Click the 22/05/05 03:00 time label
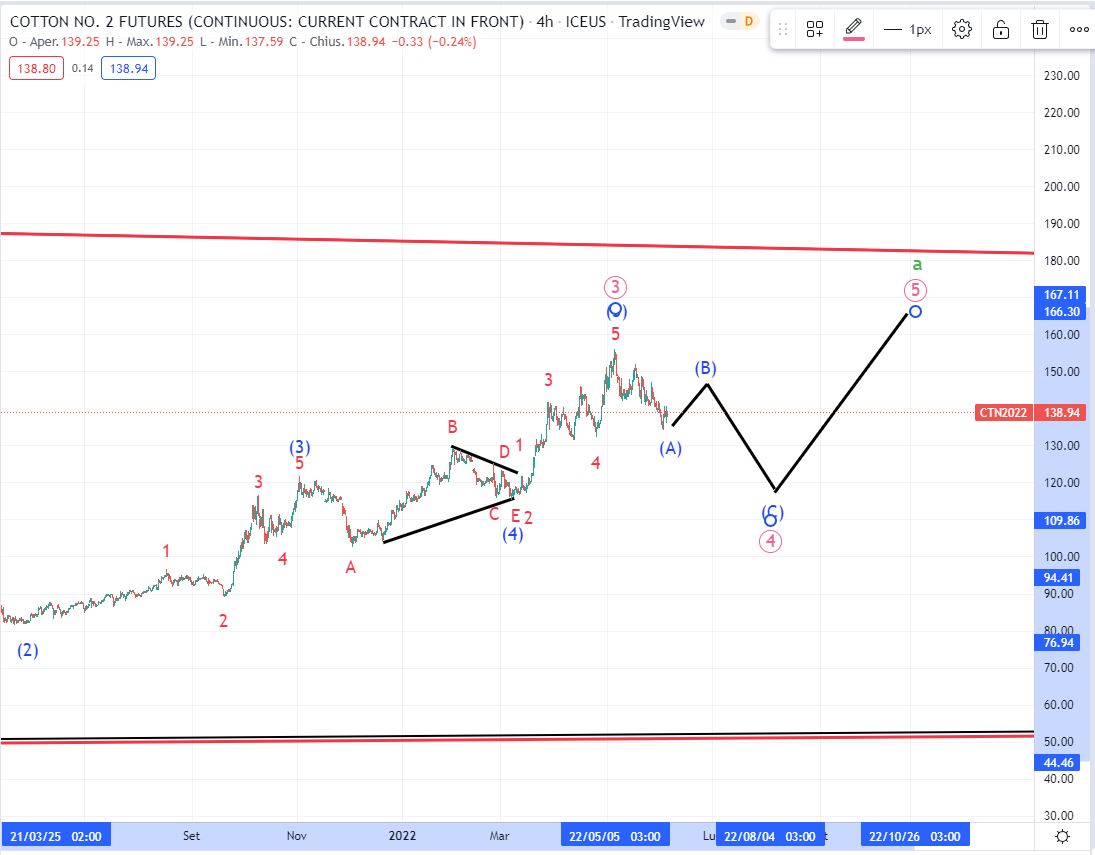This screenshot has height=855, width=1095. pos(615,836)
